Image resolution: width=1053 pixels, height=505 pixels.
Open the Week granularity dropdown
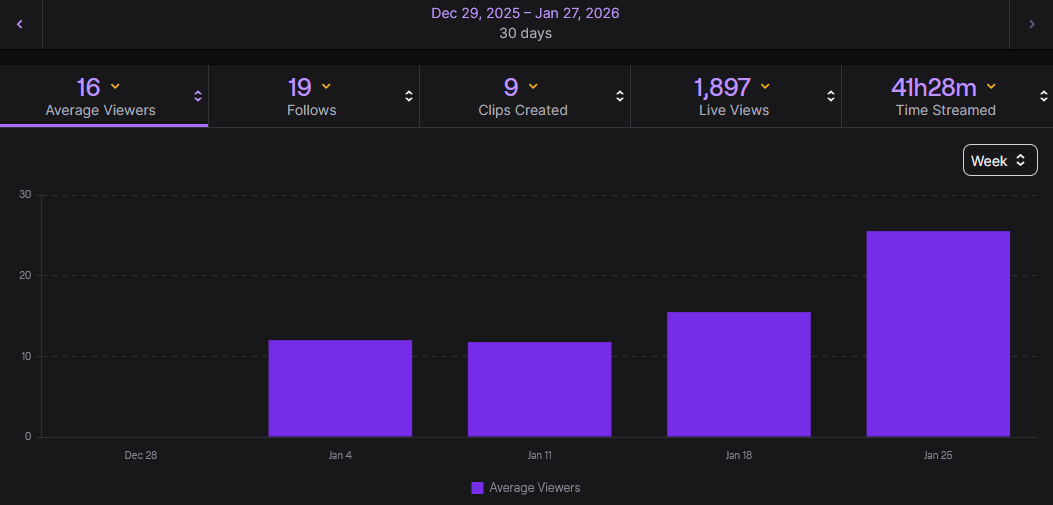999,160
